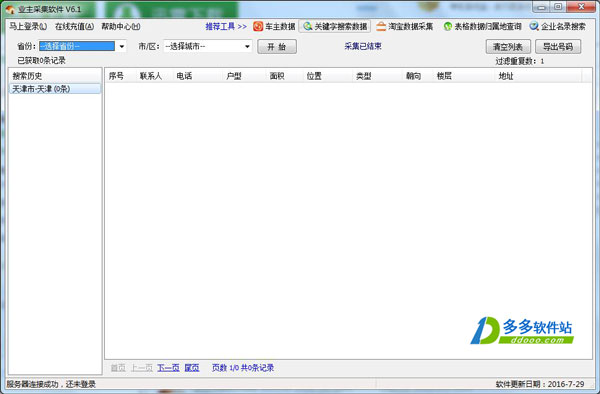
Task: Click the 推荐工具 >> label
Action: point(226,26)
